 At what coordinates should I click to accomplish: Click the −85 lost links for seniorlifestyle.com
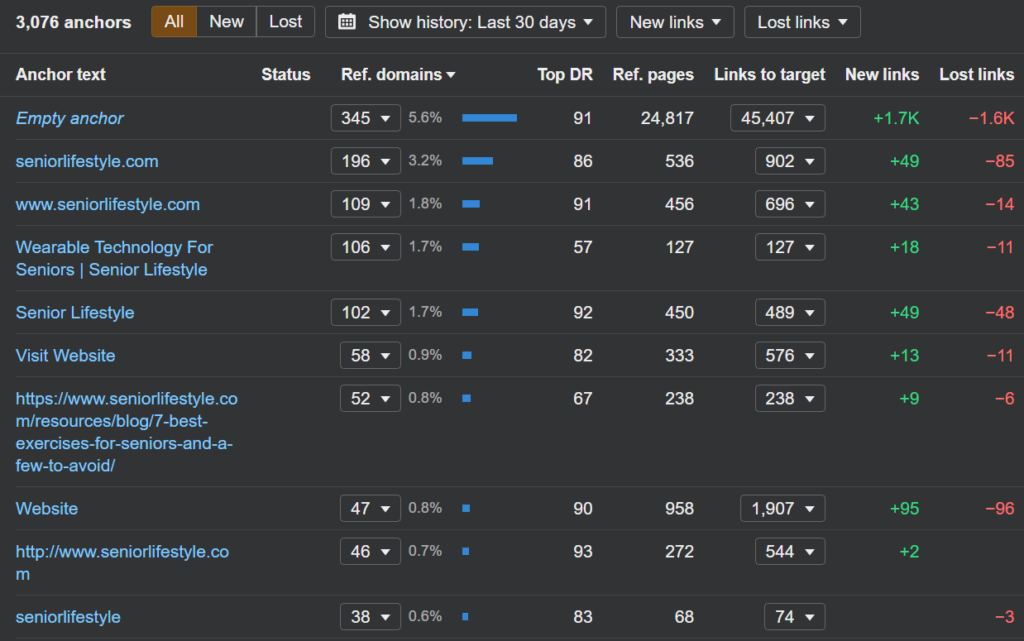click(x=1000, y=161)
